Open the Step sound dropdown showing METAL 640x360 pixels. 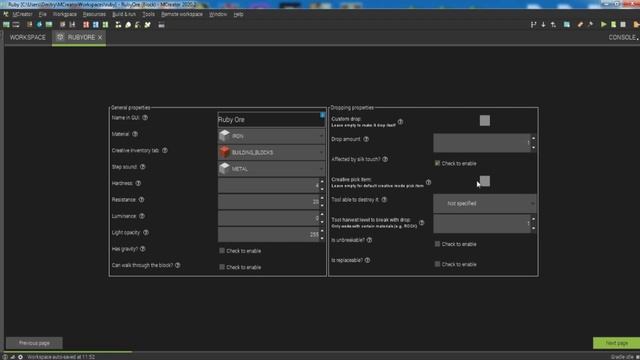tap(271, 169)
